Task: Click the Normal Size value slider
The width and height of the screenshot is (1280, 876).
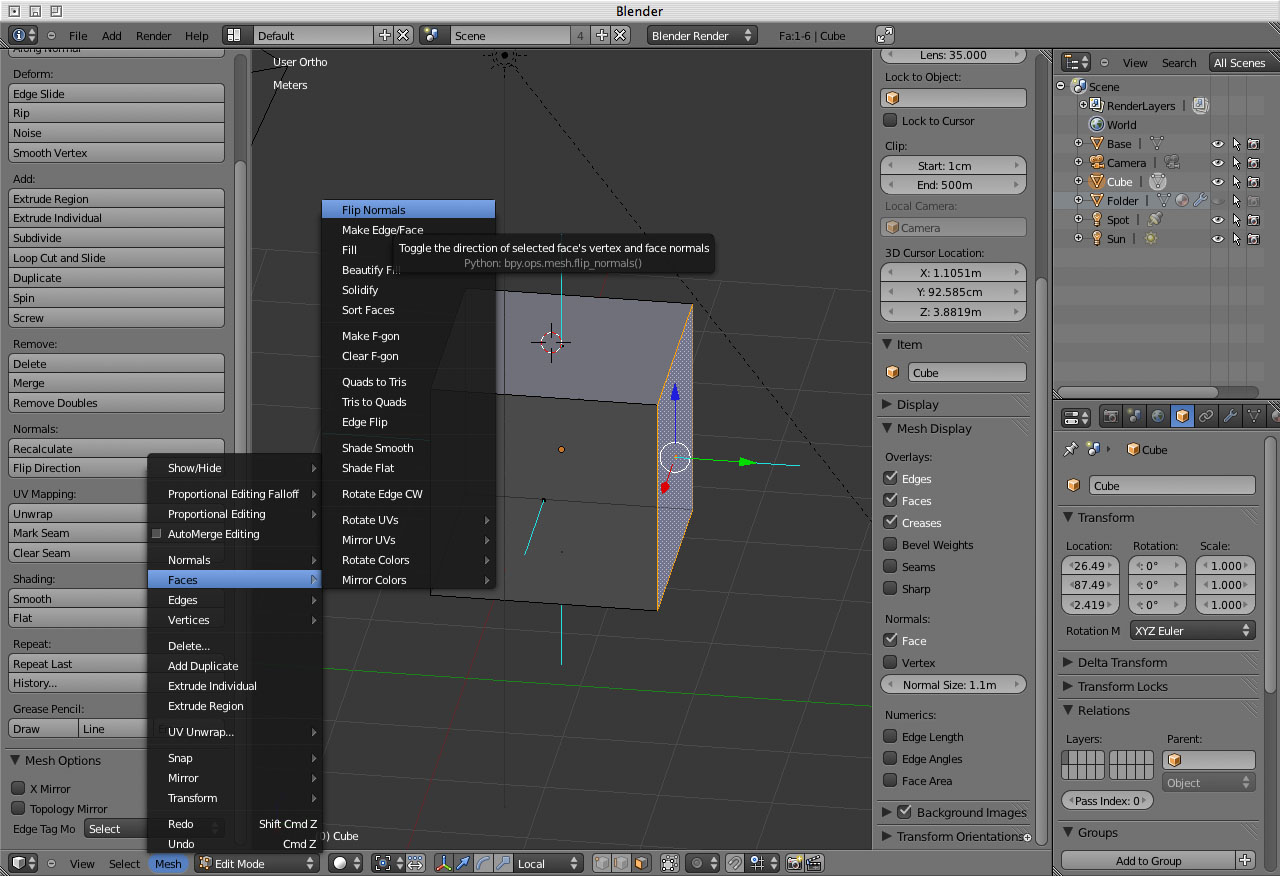Action: pos(953,685)
